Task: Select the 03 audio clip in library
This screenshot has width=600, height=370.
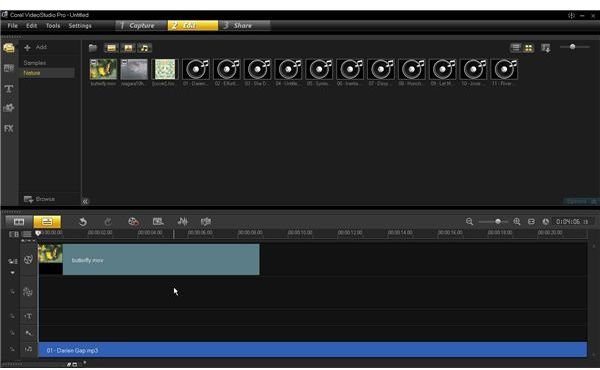Action: point(258,69)
